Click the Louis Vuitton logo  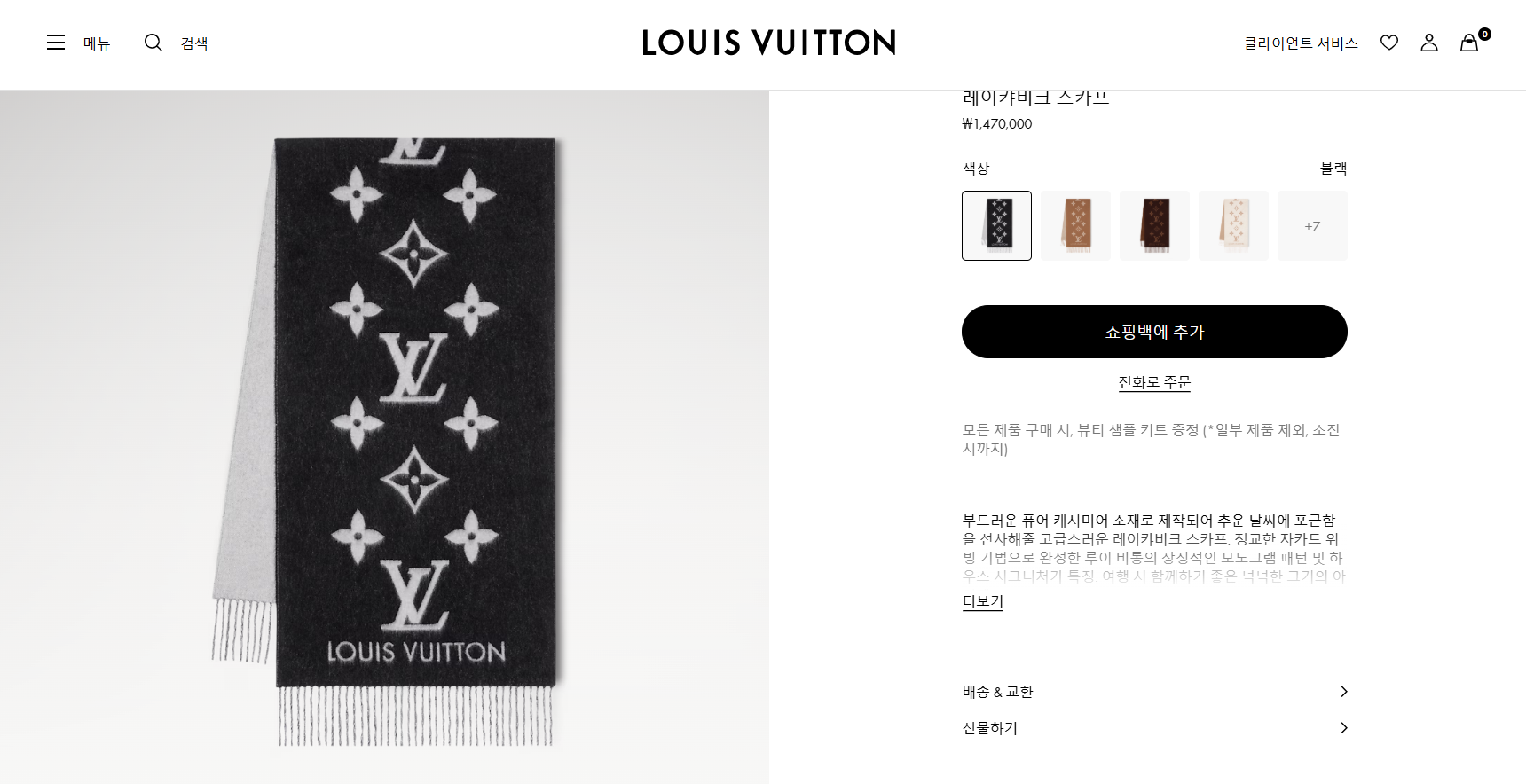click(769, 43)
